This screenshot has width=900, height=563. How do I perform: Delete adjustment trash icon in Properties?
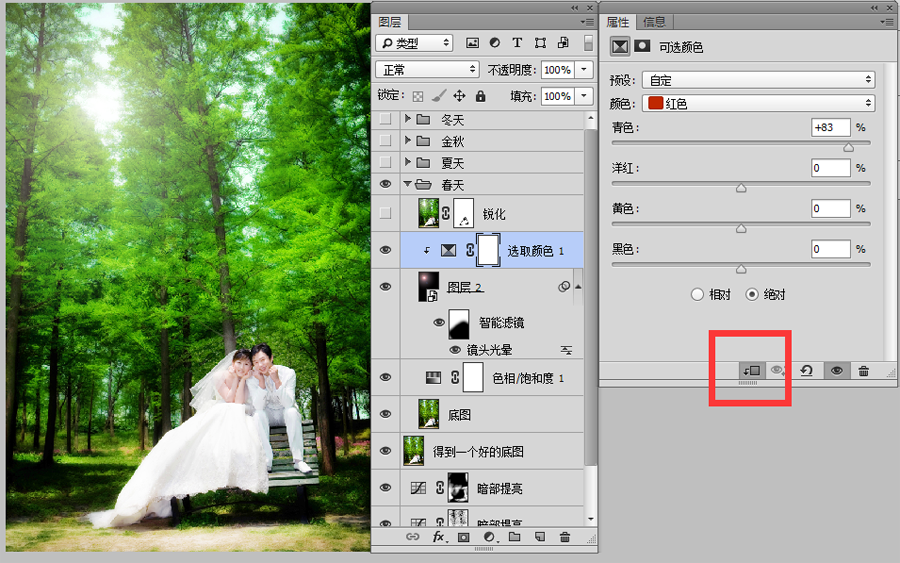coord(863,371)
